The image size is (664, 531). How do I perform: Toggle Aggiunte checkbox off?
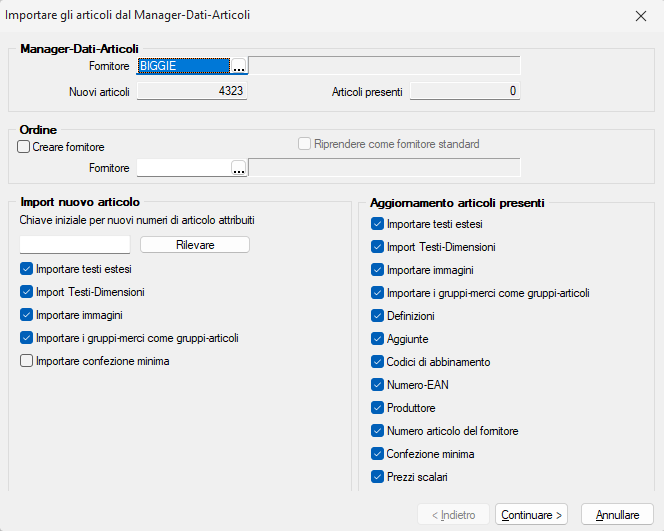(377, 339)
